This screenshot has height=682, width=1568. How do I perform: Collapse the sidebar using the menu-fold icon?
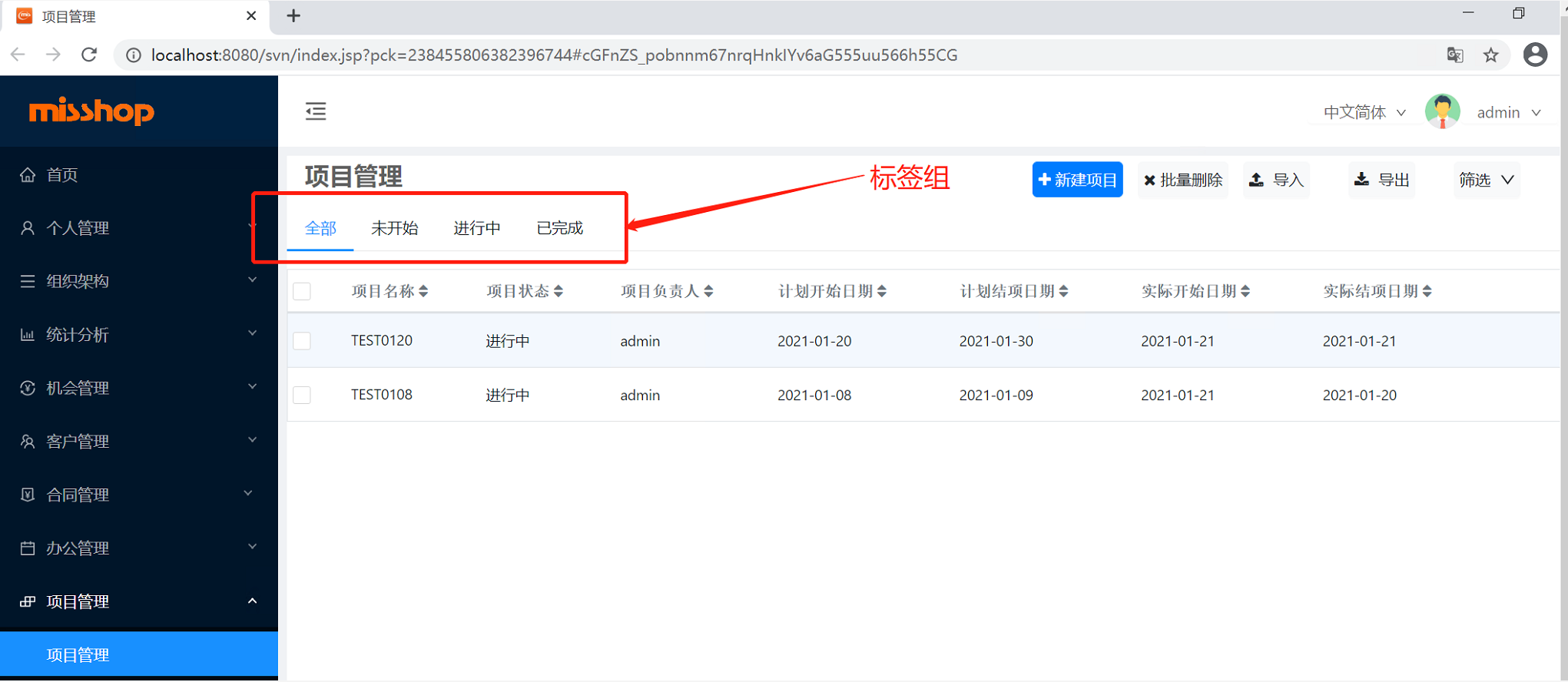[x=316, y=111]
